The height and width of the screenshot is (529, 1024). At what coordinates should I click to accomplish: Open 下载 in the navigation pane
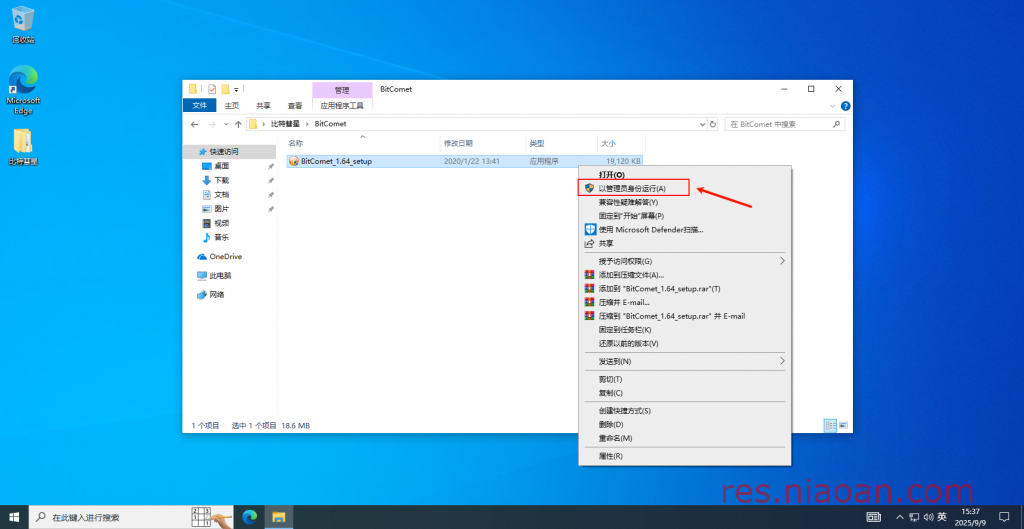(221, 180)
